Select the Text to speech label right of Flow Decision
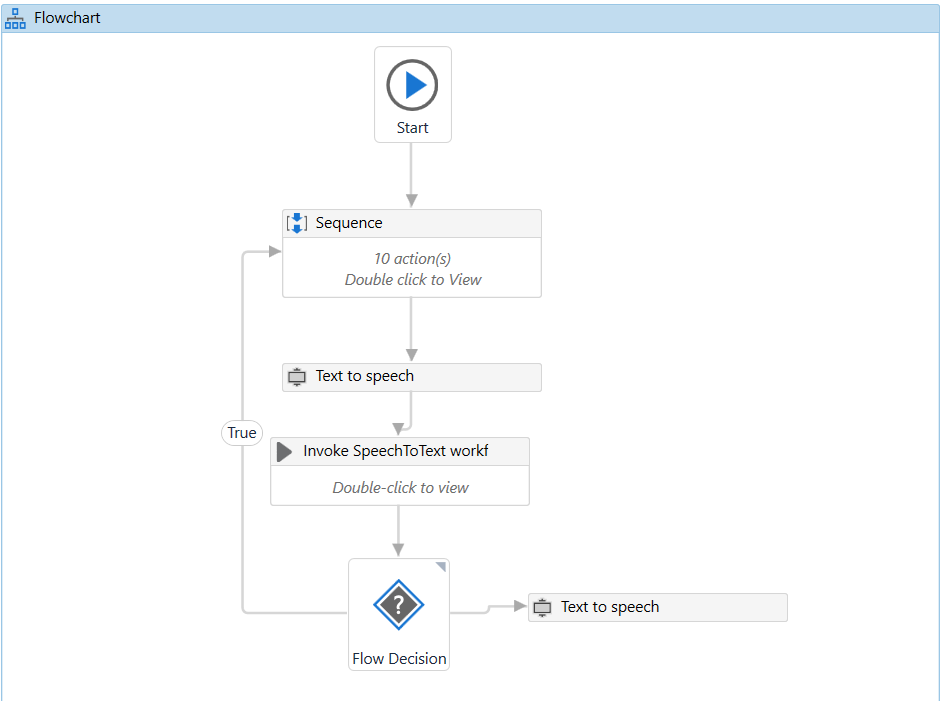The height and width of the screenshot is (701, 942). [610, 607]
